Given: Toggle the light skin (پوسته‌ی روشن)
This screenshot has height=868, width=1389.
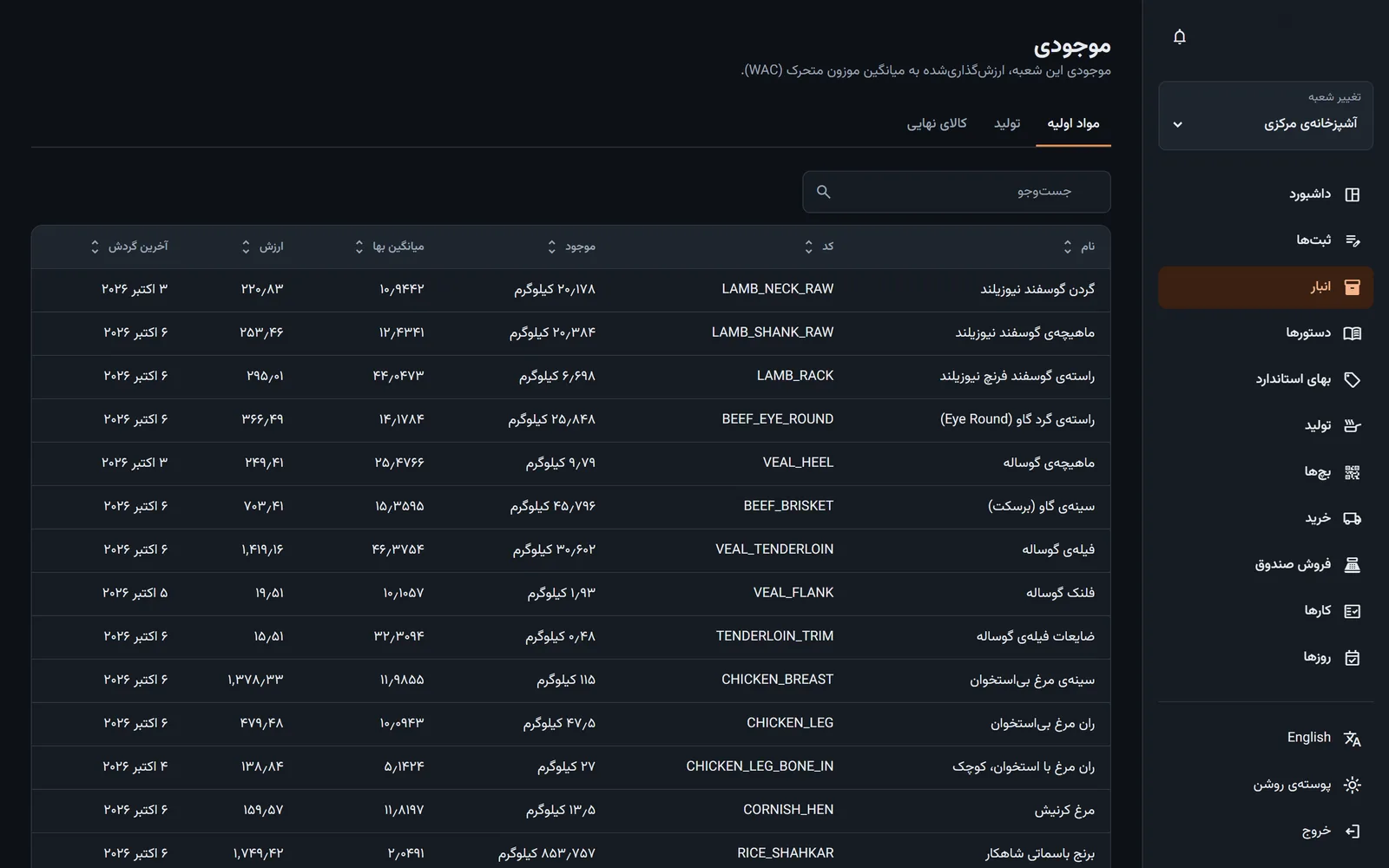Looking at the screenshot, I should coord(1266,785).
